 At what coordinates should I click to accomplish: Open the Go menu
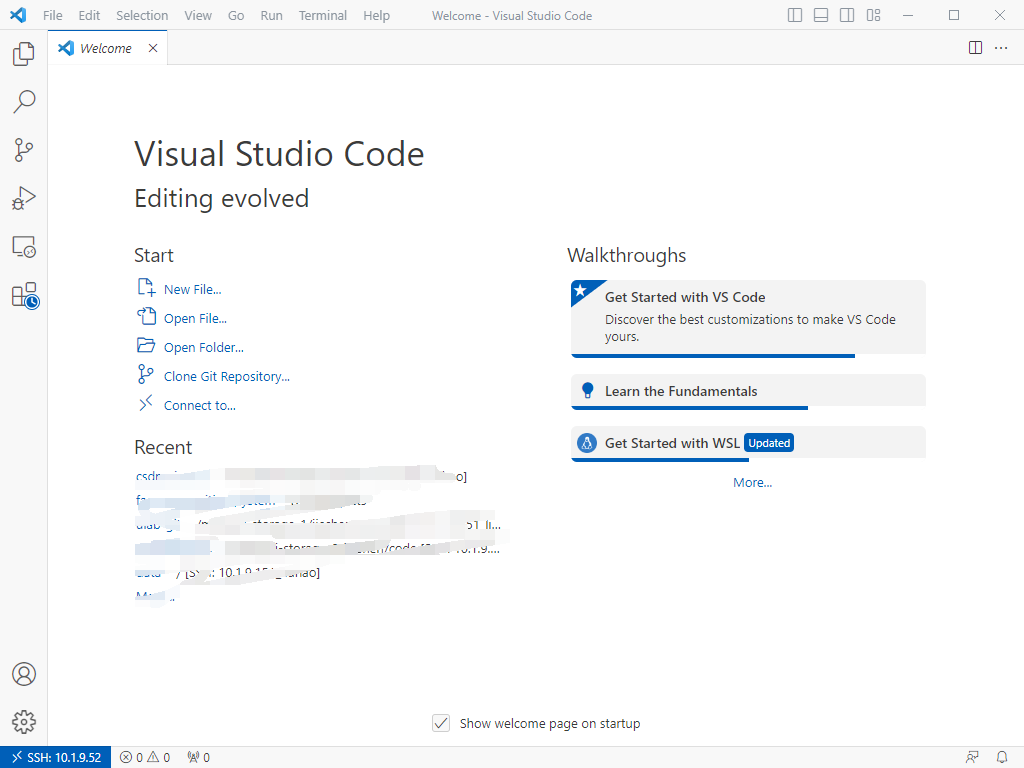click(x=236, y=15)
